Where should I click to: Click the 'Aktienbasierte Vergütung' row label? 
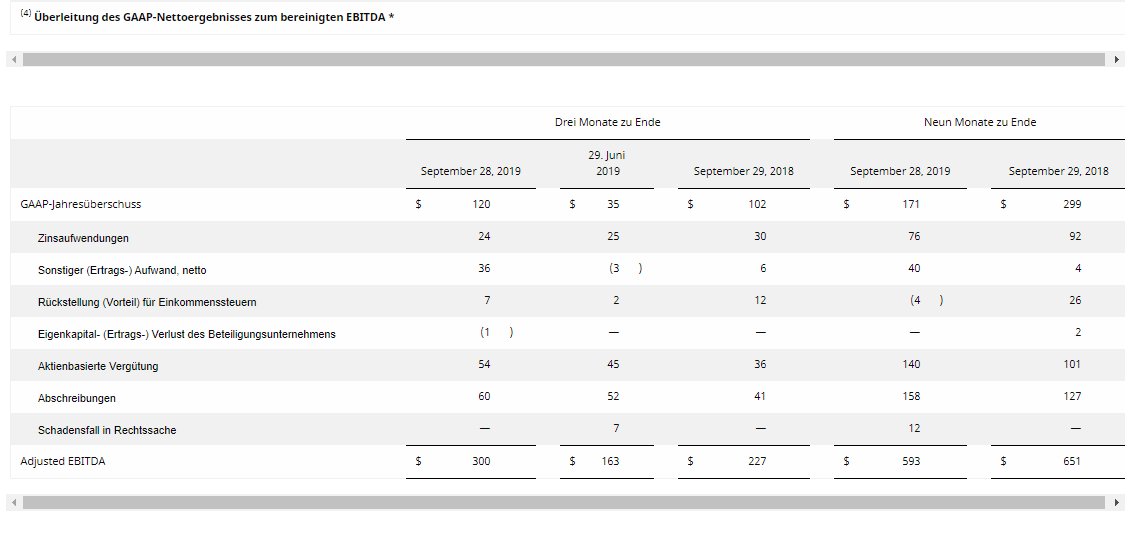tap(98, 366)
